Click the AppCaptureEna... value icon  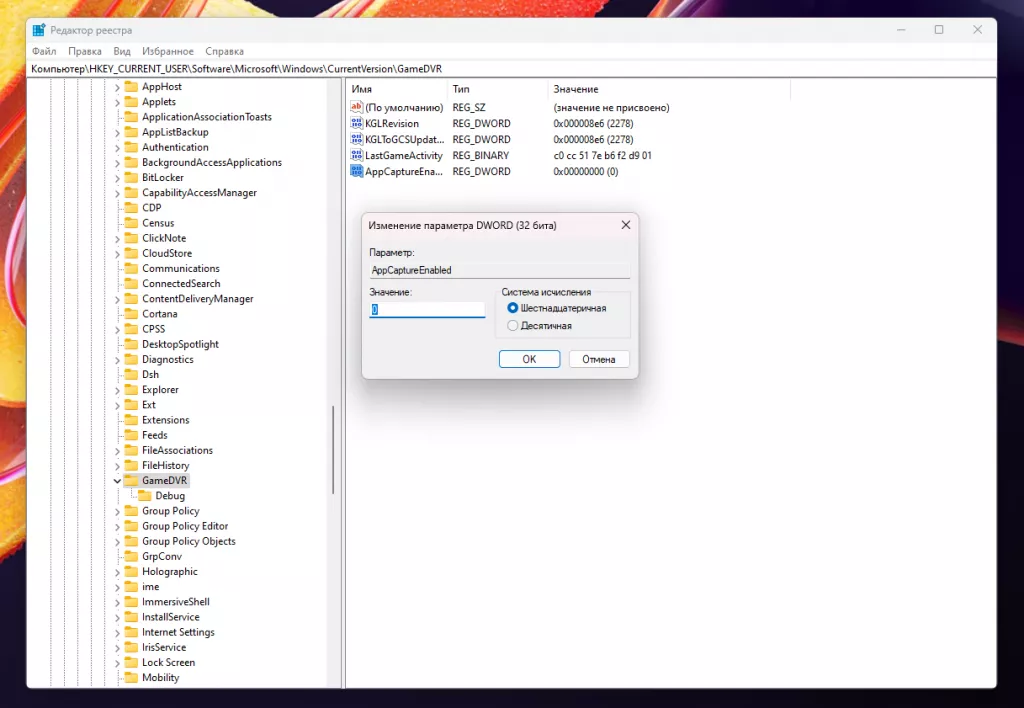[x=356, y=171]
